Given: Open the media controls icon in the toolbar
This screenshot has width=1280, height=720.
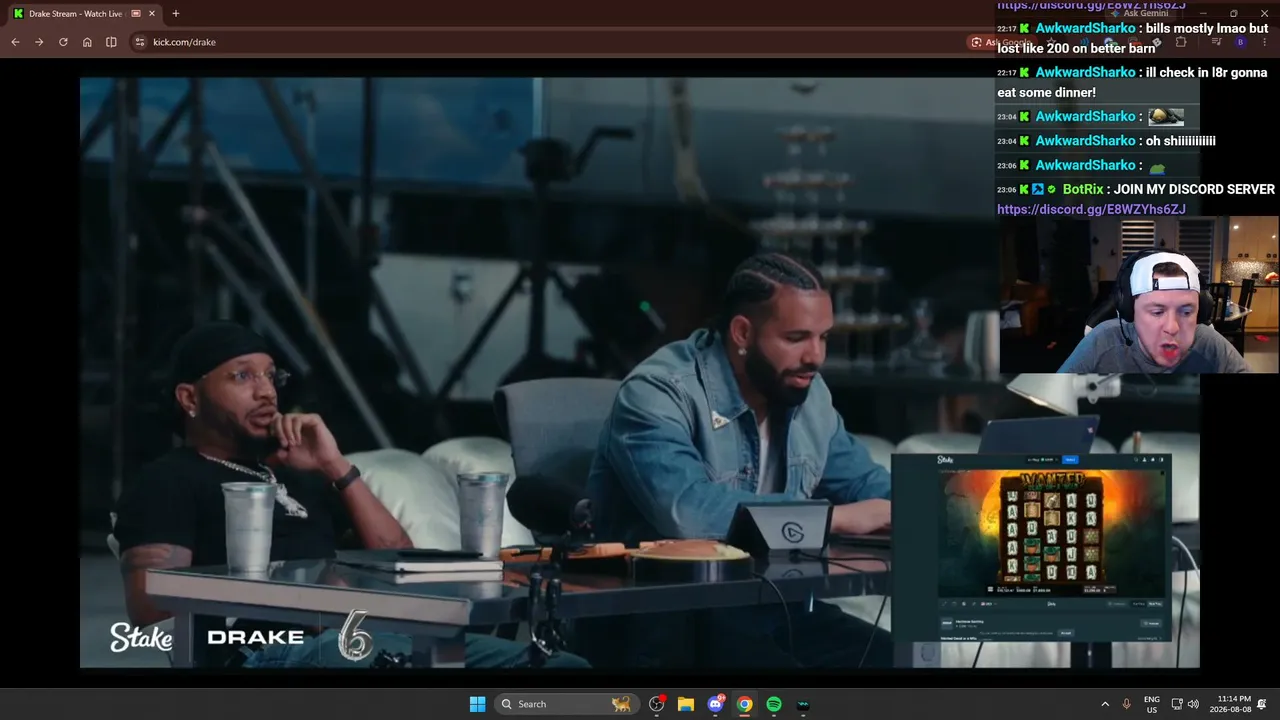Looking at the screenshot, I should (1216, 42).
